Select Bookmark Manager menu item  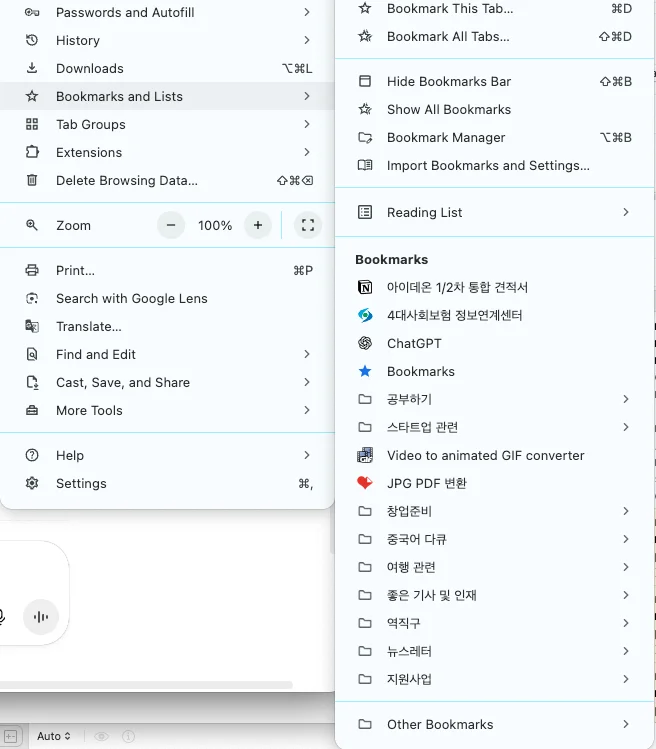(446, 137)
